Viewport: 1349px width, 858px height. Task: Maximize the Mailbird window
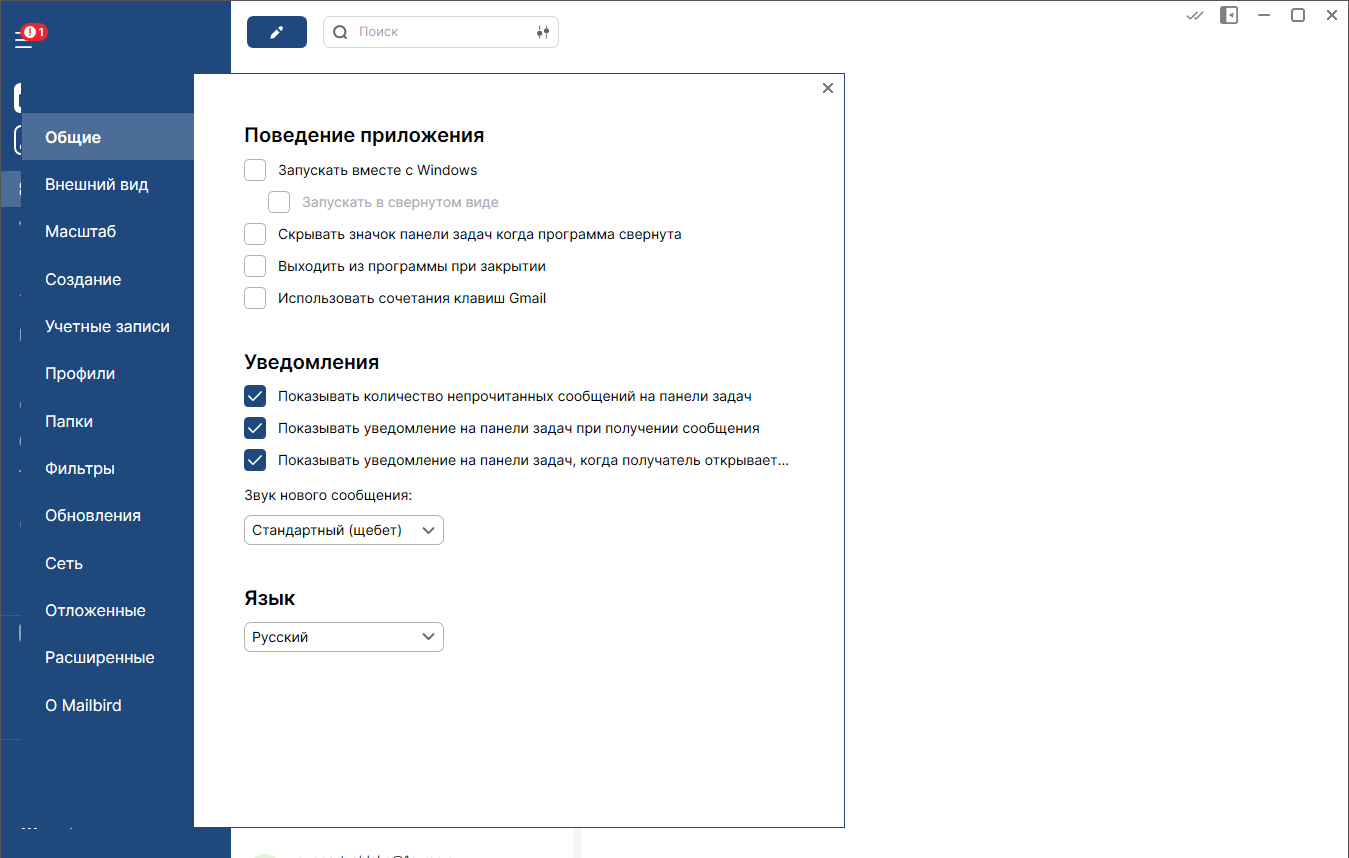pos(1298,15)
